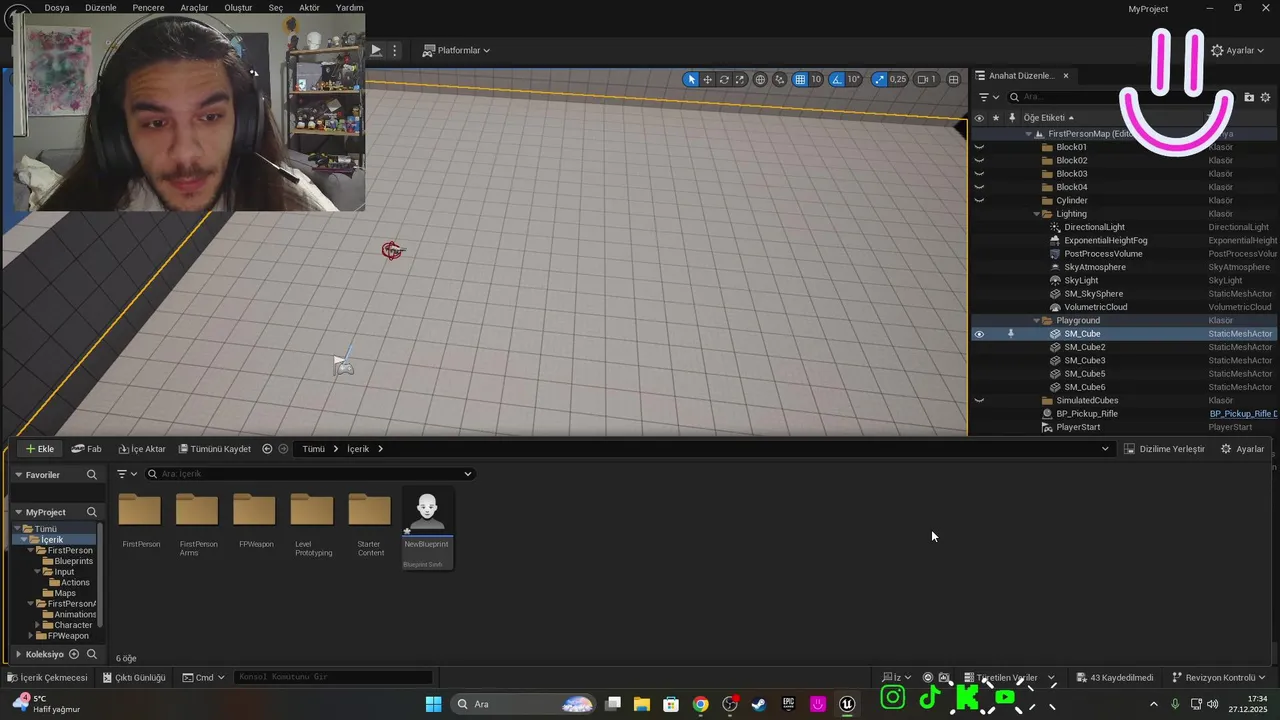
Task: Open play options three-dot menu
Action: 394,50
